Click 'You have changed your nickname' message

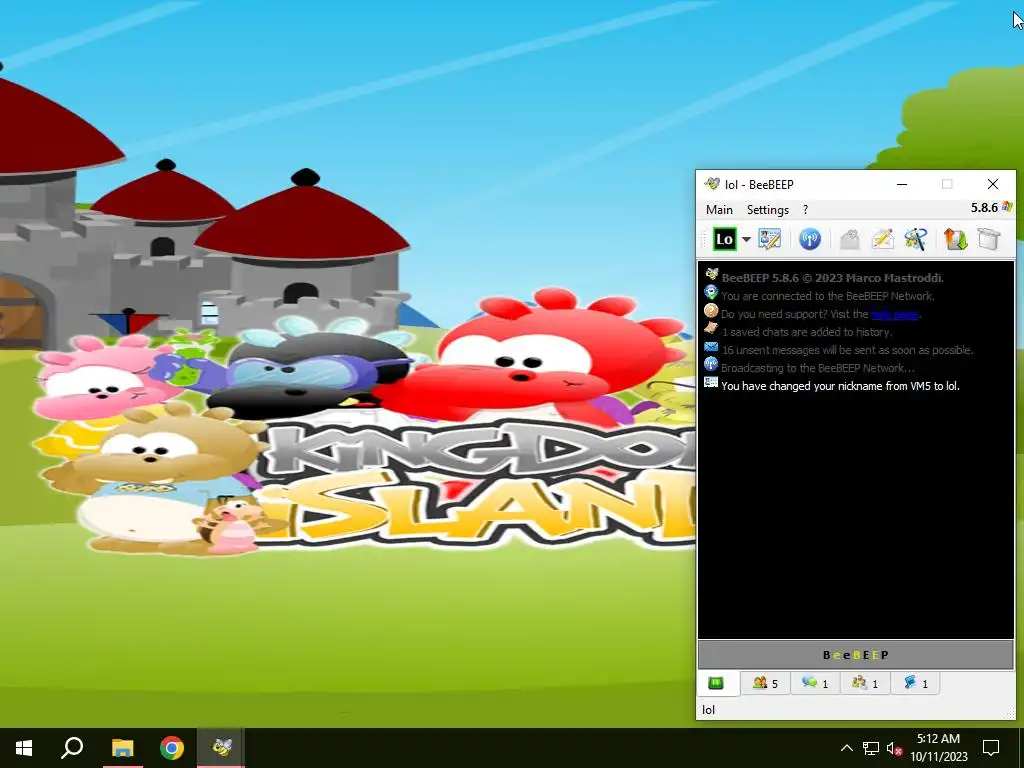click(840, 386)
